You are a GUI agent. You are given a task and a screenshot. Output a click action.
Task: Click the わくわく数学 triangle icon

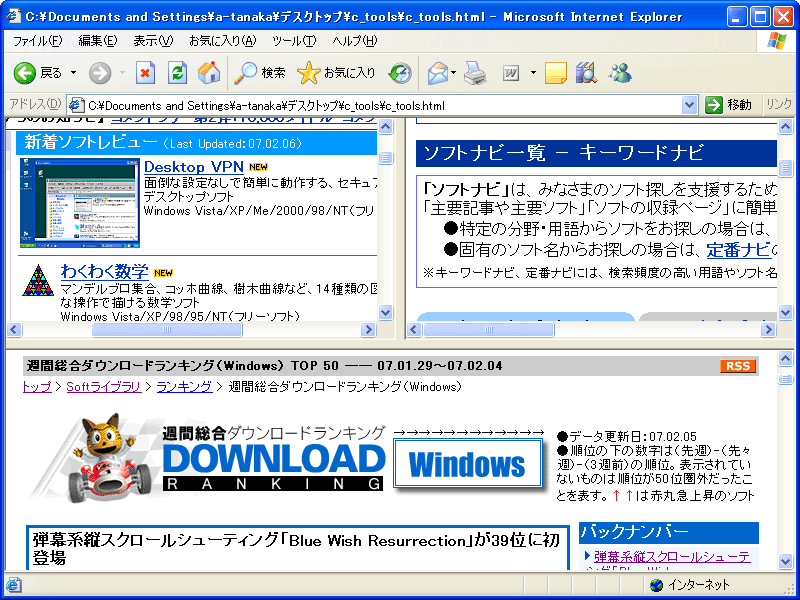(38, 280)
